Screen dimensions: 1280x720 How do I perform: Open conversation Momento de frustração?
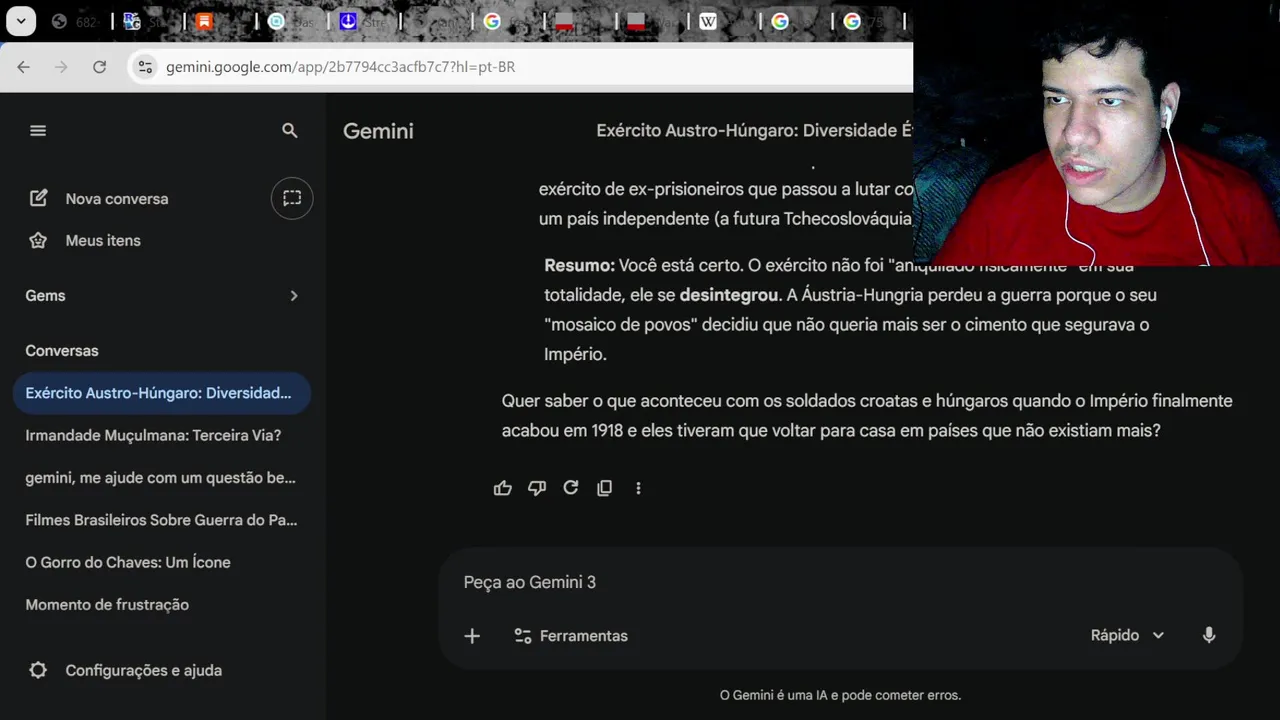coord(107,604)
